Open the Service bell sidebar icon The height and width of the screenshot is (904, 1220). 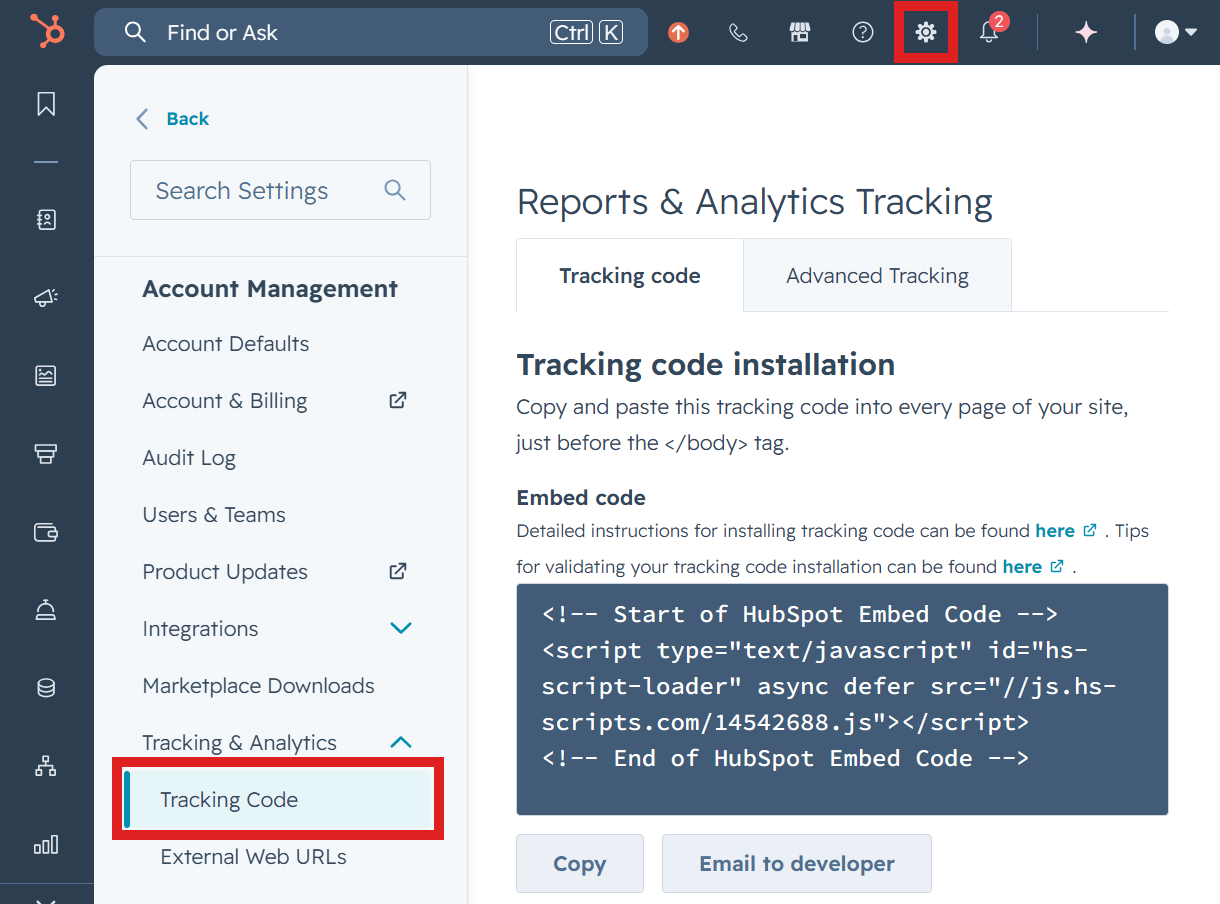[x=46, y=610]
